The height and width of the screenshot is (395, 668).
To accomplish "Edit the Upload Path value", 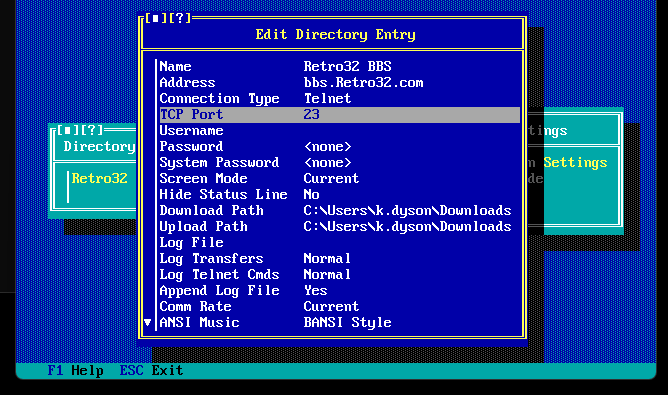I will coord(407,227).
